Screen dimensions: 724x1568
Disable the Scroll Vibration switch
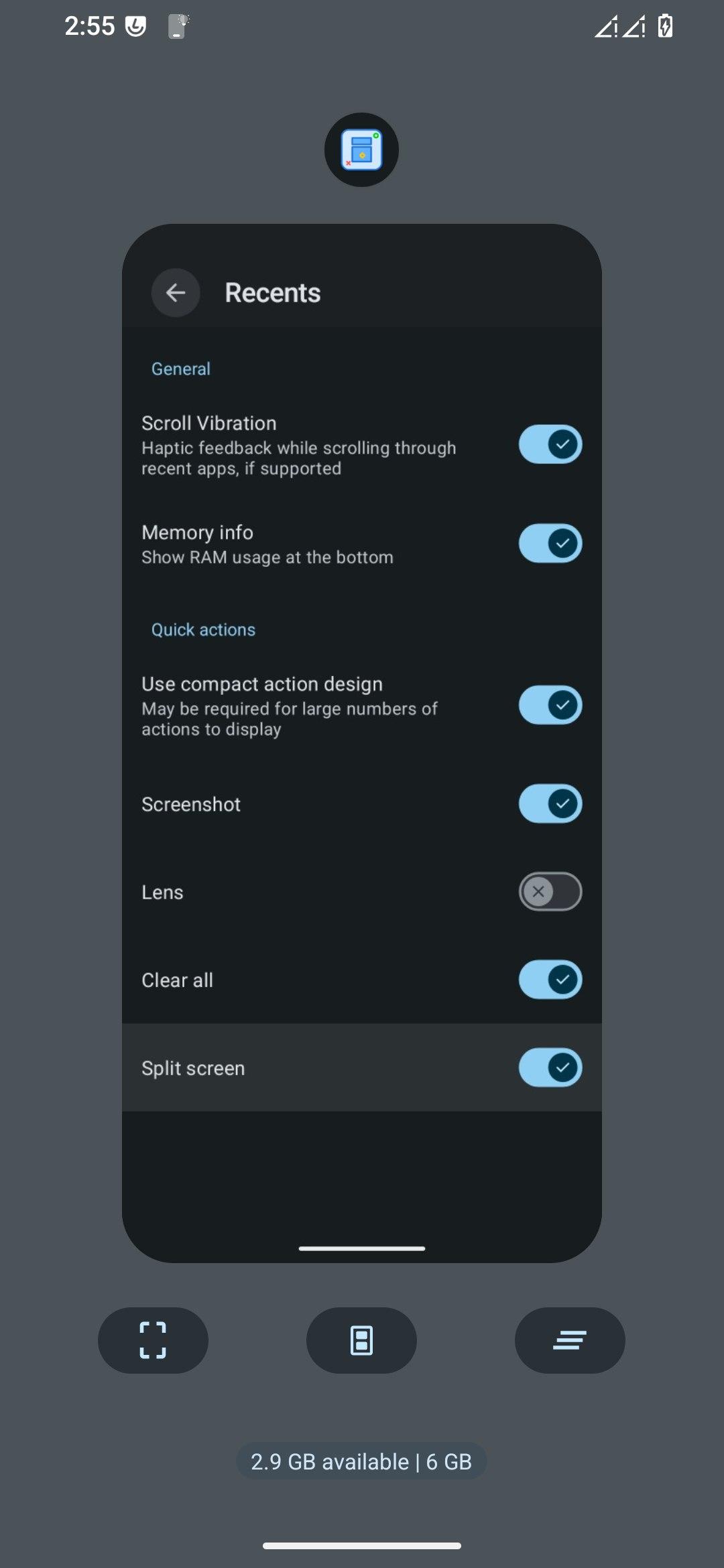[x=550, y=444]
